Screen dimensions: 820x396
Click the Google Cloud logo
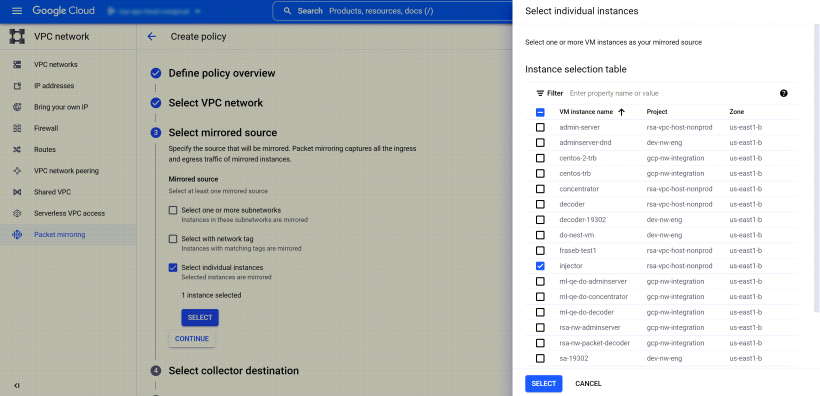[63, 10]
